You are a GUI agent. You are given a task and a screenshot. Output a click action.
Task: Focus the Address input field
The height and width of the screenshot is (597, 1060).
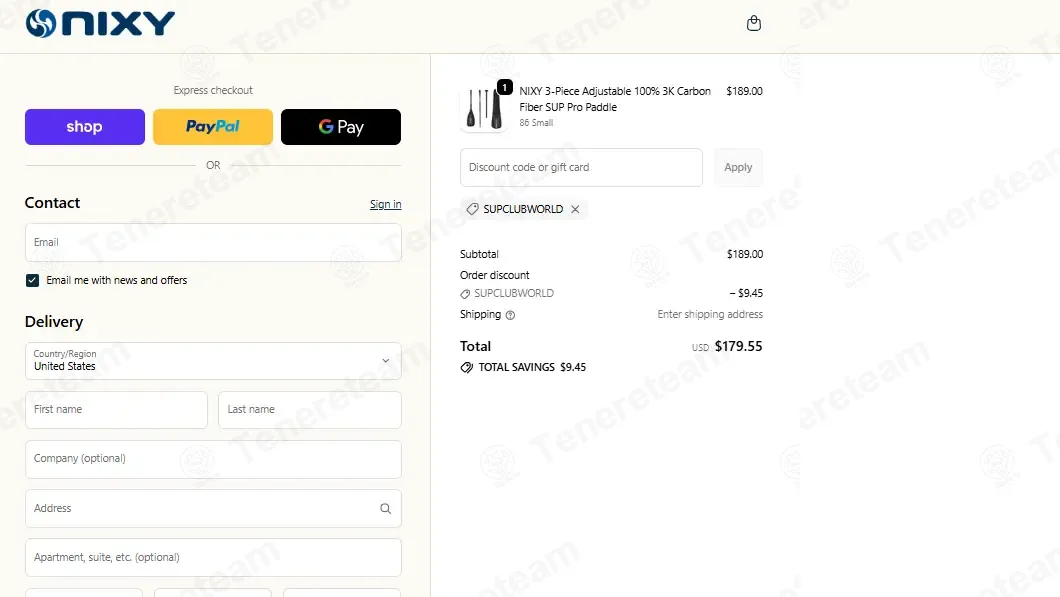click(x=213, y=508)
